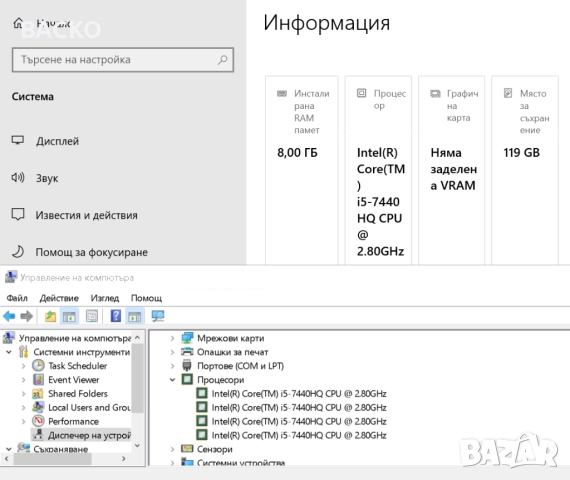Expand the Shared Folders node
Viewport: 570px width, 480px height.
[24, 393]
